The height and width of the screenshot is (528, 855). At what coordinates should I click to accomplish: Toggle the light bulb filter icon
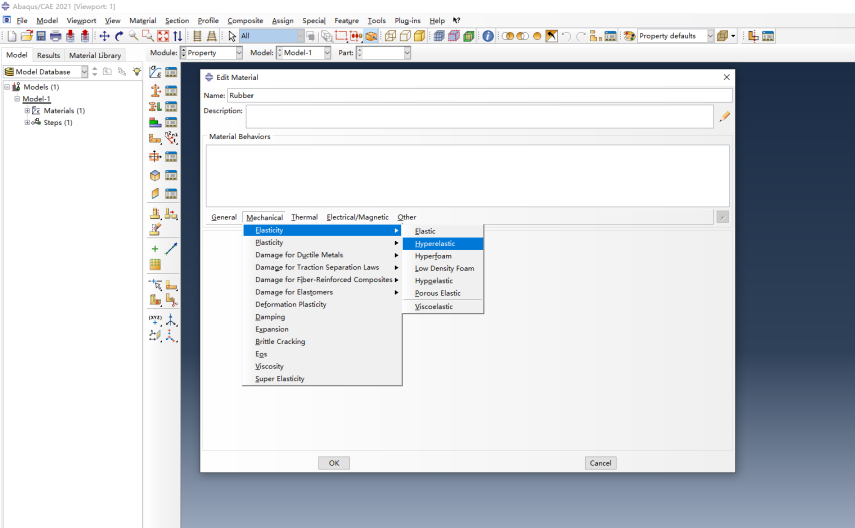point(136,71)
